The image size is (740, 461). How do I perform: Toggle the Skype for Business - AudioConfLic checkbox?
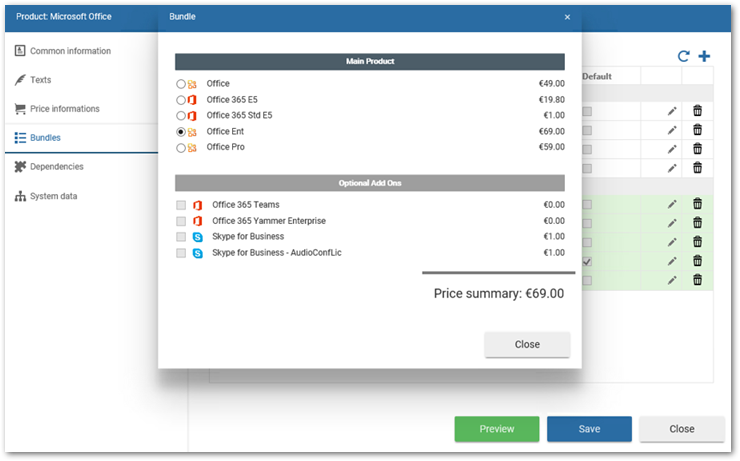181,253
